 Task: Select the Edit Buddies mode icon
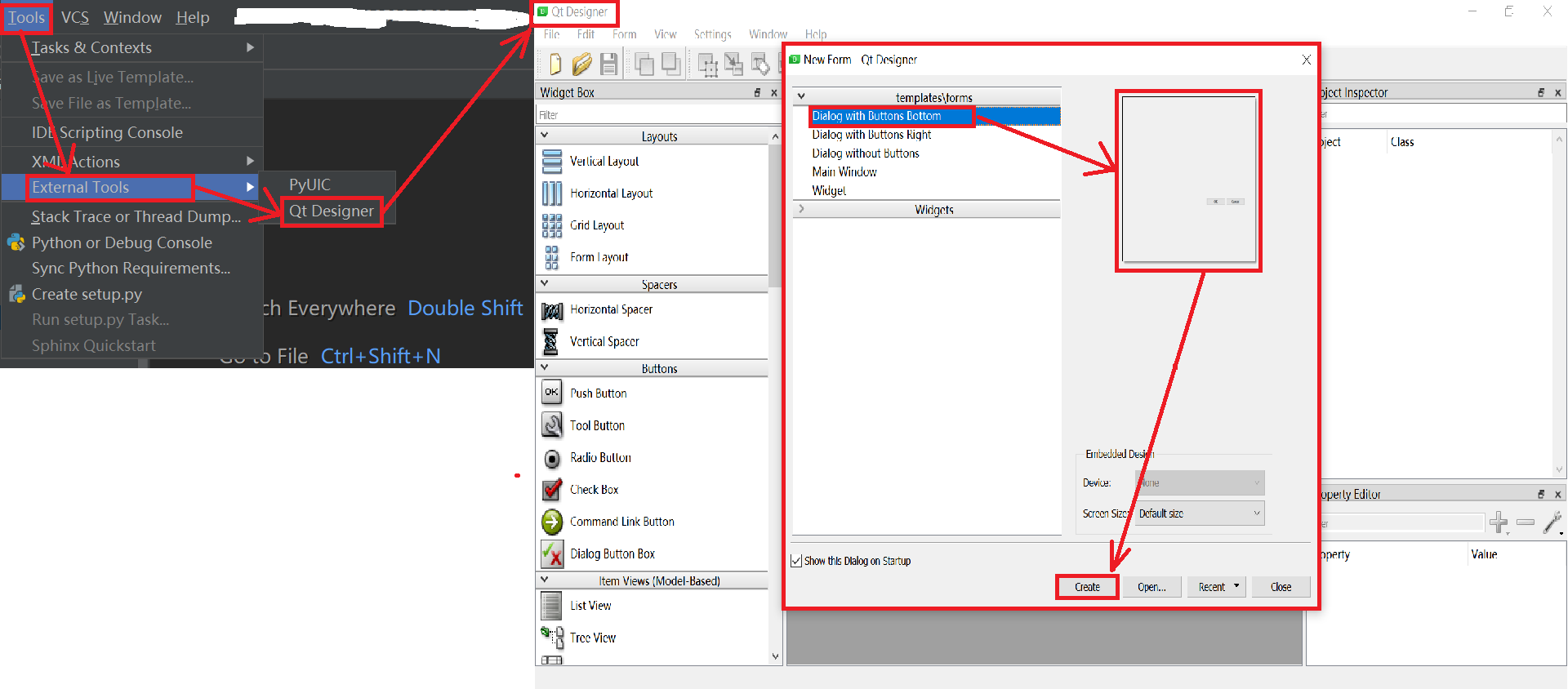(760, 64)
